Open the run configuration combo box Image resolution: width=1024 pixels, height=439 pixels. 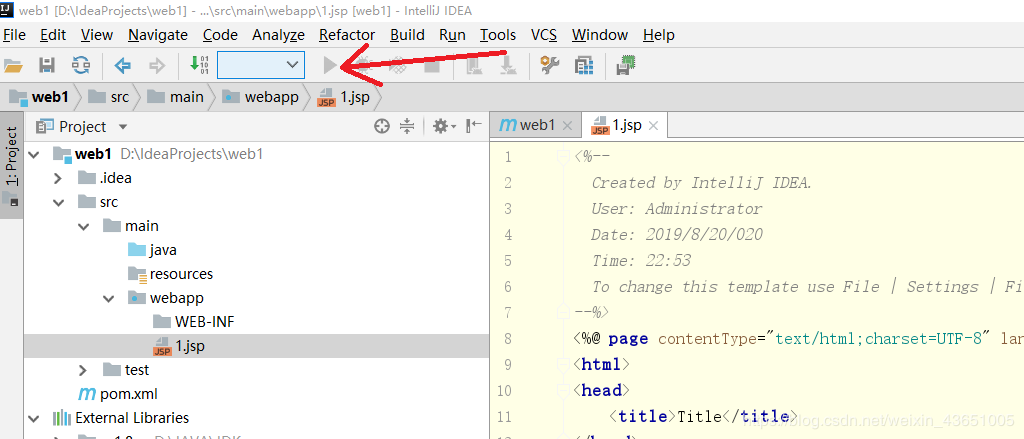[261, 64]
